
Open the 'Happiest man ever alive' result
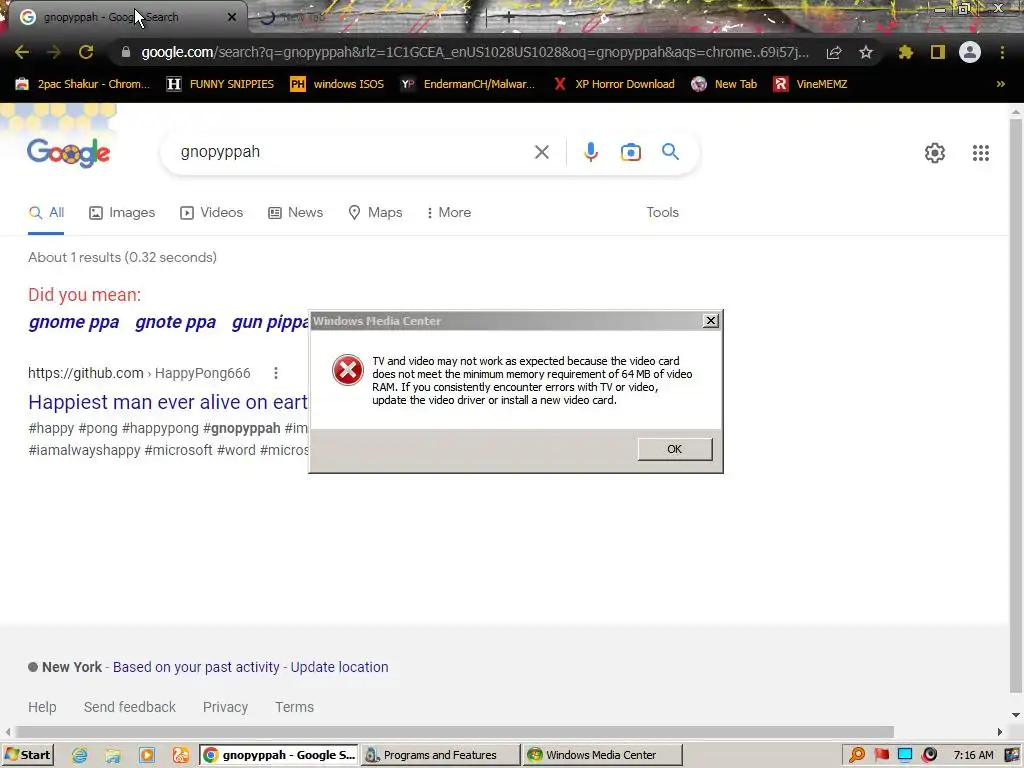[x=168, y=402]
